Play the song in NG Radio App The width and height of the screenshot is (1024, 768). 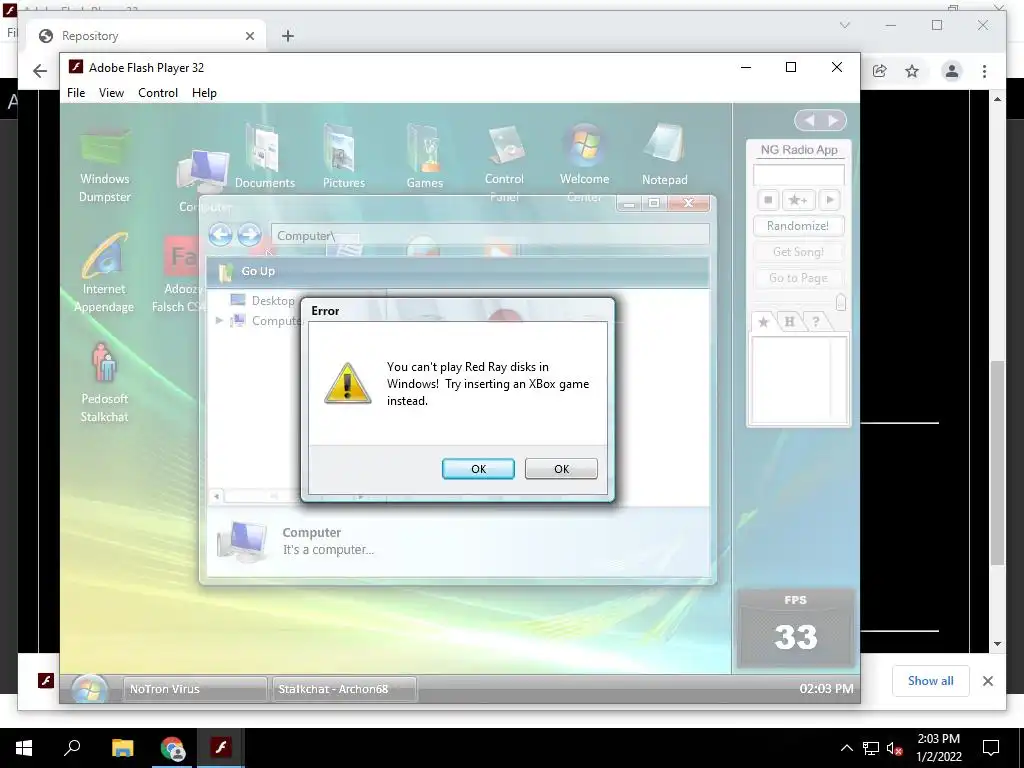click(829, 200)
